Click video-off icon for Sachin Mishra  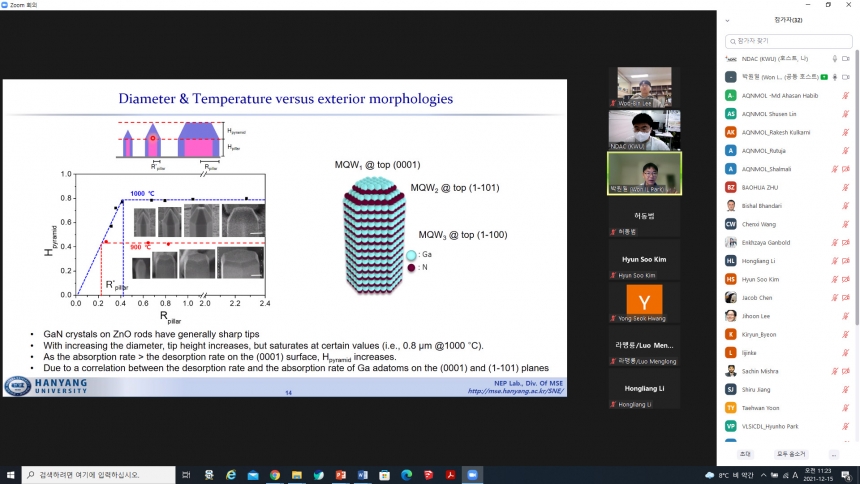pos(846,370)
